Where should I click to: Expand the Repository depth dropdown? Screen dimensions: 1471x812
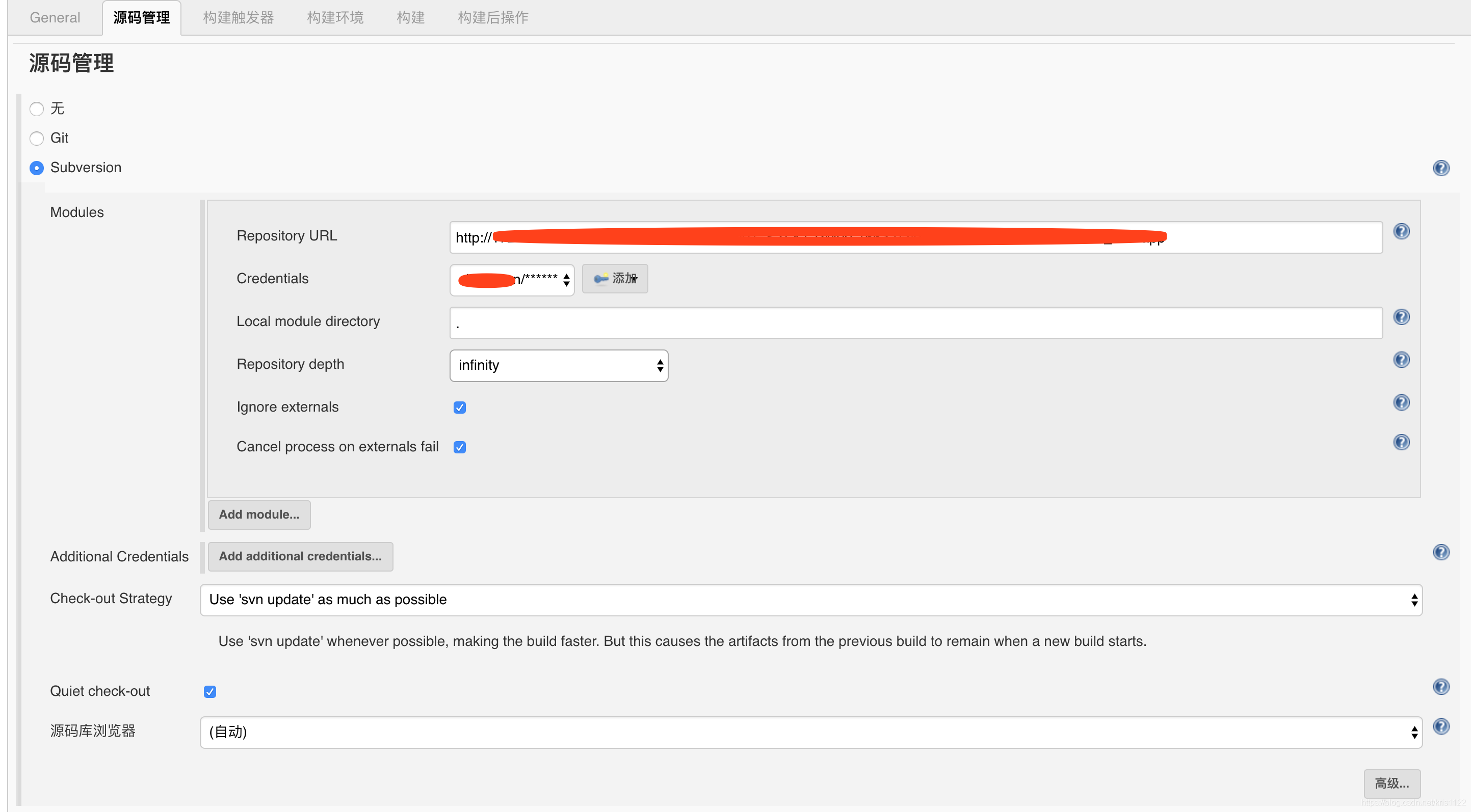click(559, 365)
